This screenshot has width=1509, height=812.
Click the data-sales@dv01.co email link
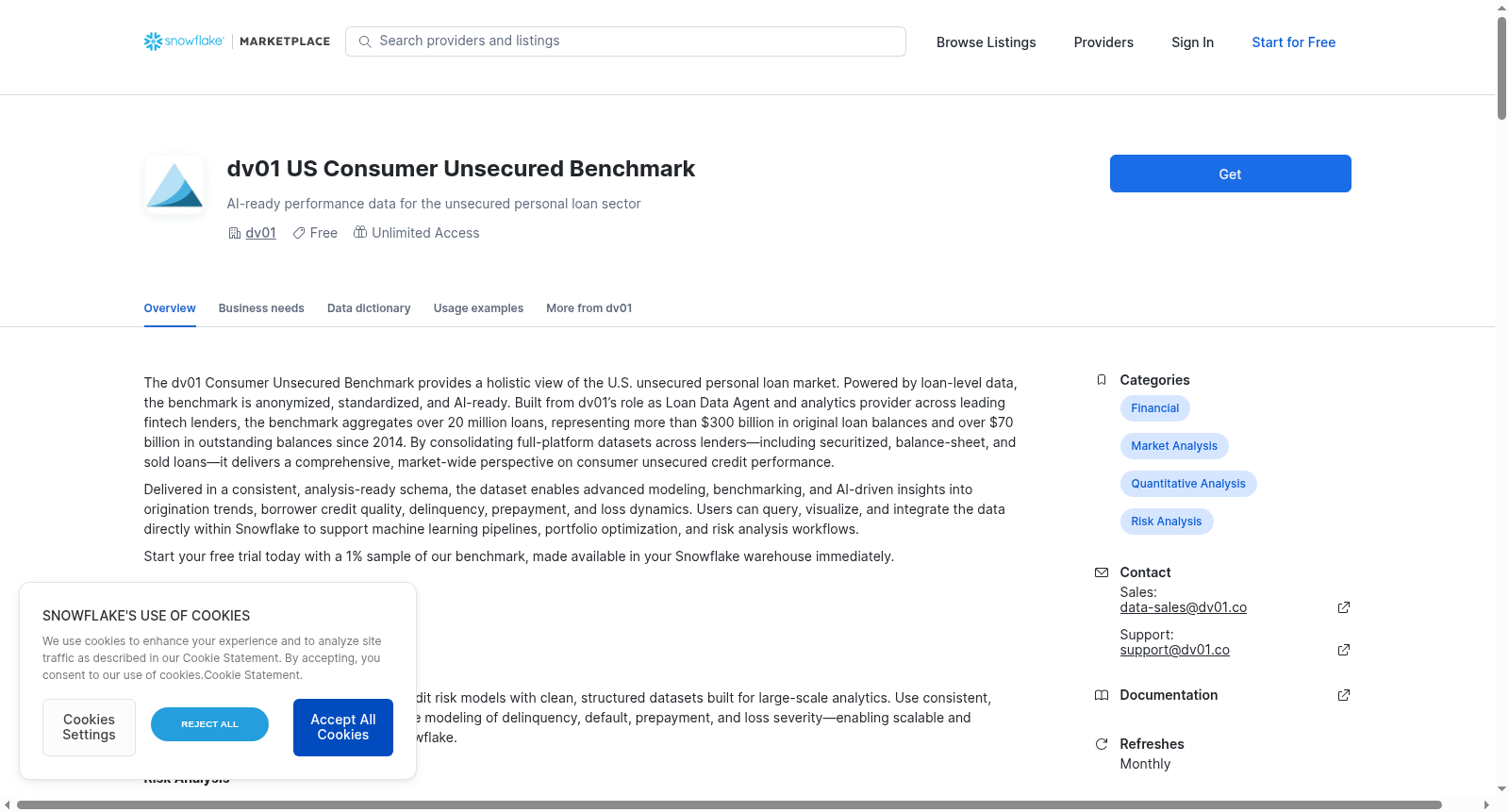[1183, 608]
